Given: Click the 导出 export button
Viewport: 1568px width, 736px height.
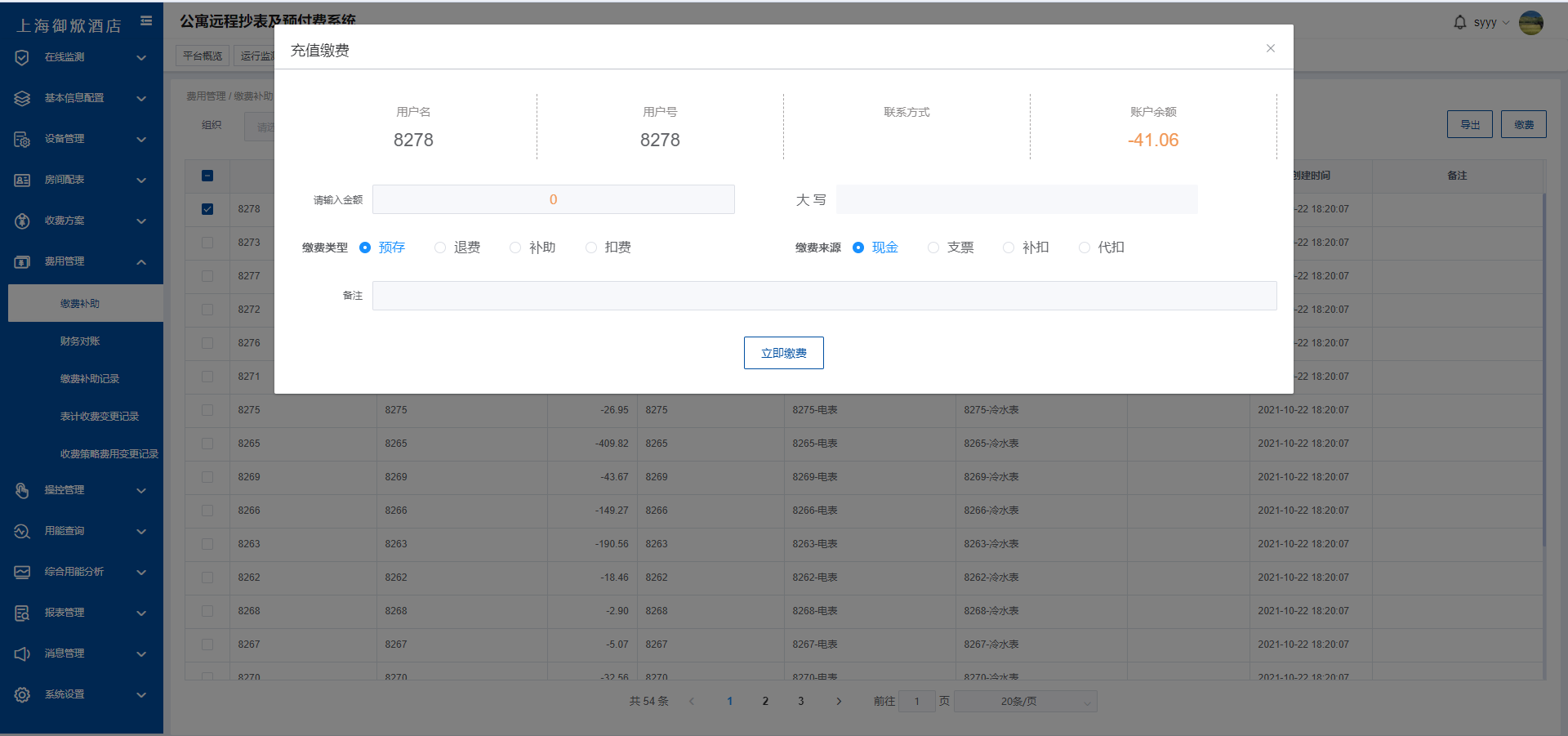Looking at the screenshot, I should [x=1469, y=123].
